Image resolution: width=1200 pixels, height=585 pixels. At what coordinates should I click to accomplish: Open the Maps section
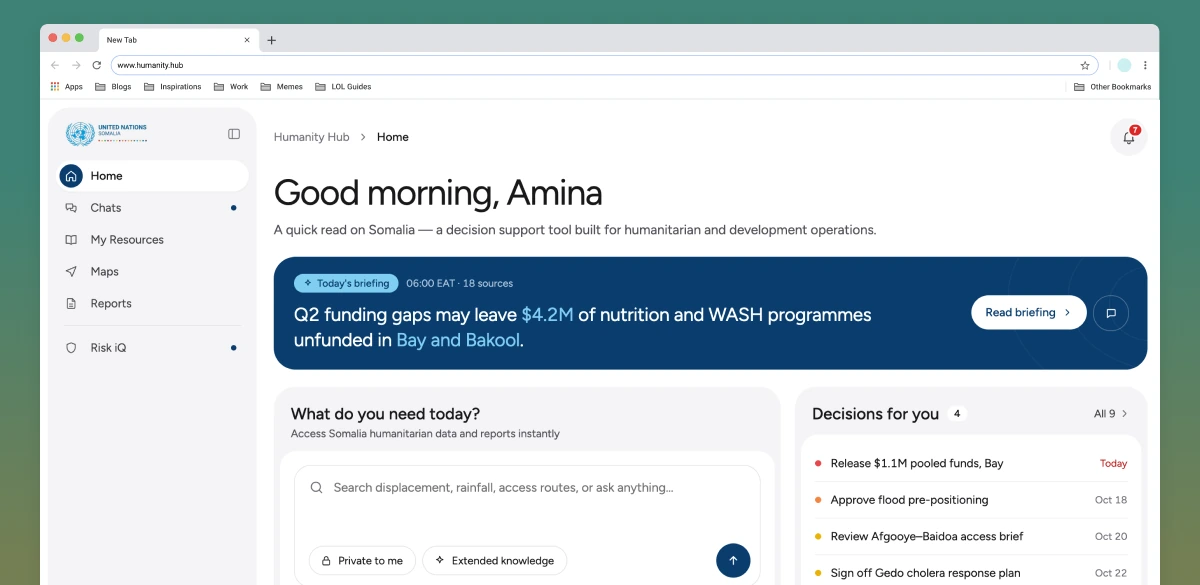click(153, 272)
